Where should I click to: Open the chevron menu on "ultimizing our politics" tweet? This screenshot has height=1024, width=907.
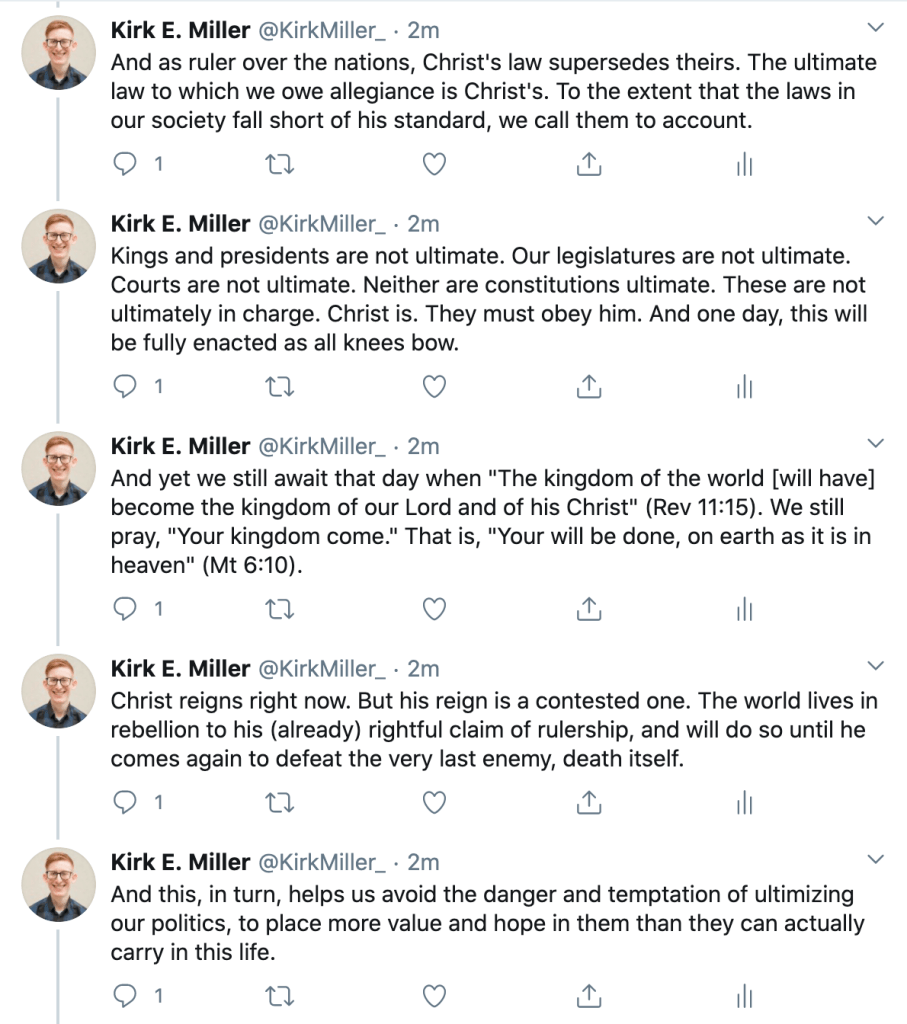875,859
